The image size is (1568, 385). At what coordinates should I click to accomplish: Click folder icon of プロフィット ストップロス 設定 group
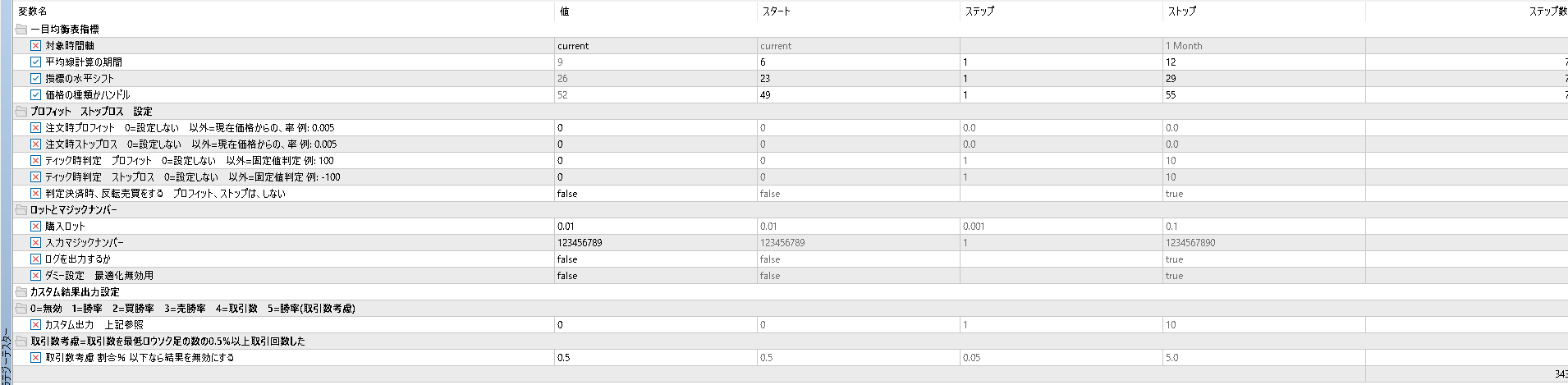21,112
